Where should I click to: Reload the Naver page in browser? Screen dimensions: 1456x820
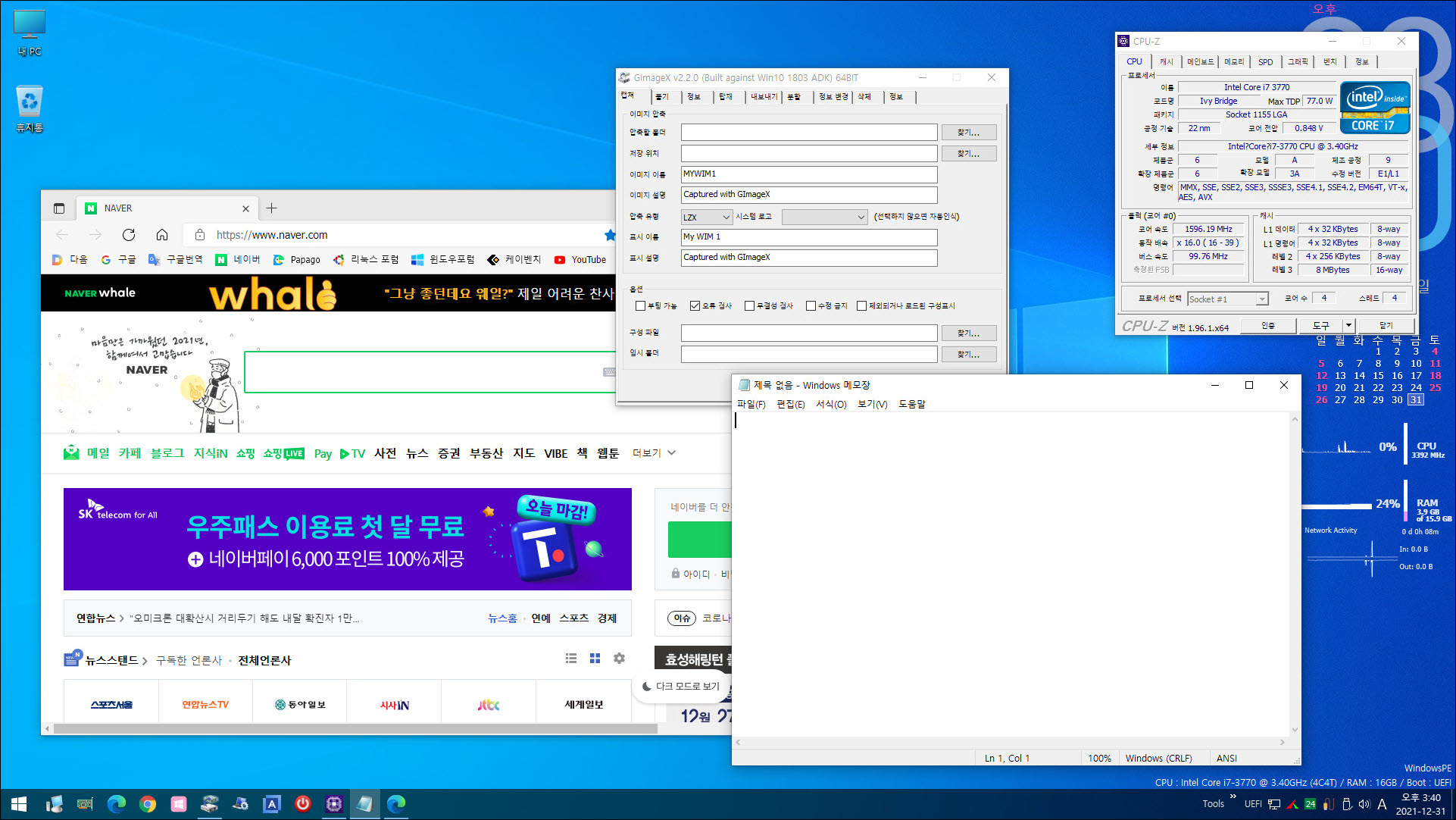(129, 235)
